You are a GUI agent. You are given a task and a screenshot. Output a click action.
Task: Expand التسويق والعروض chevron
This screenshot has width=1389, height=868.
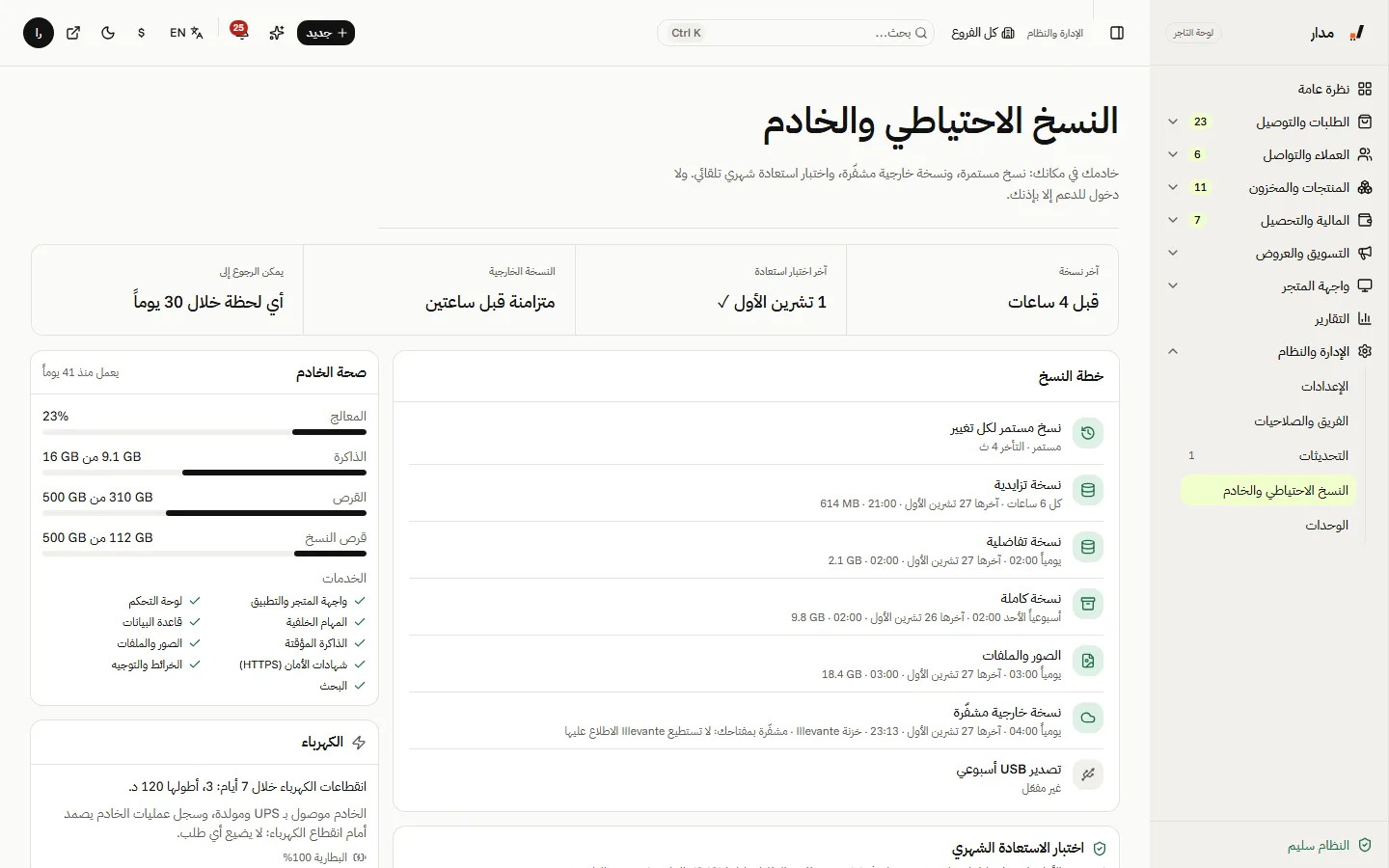[1173, 253]
